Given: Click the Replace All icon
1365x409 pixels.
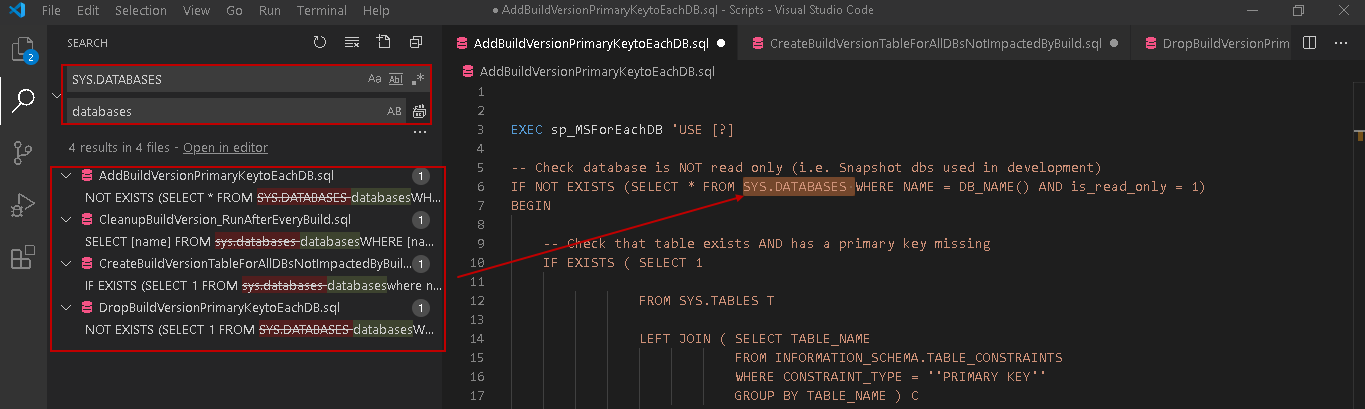Looking at the screenshot, I should tap(420, 111).
